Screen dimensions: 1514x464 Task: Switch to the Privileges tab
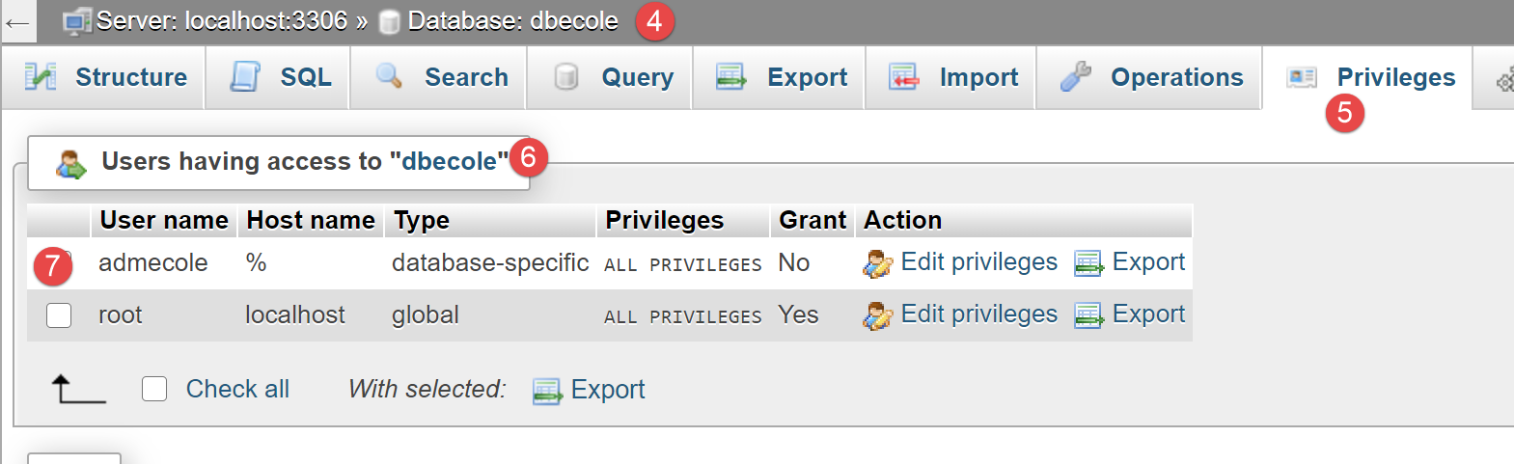point(1395,77)
